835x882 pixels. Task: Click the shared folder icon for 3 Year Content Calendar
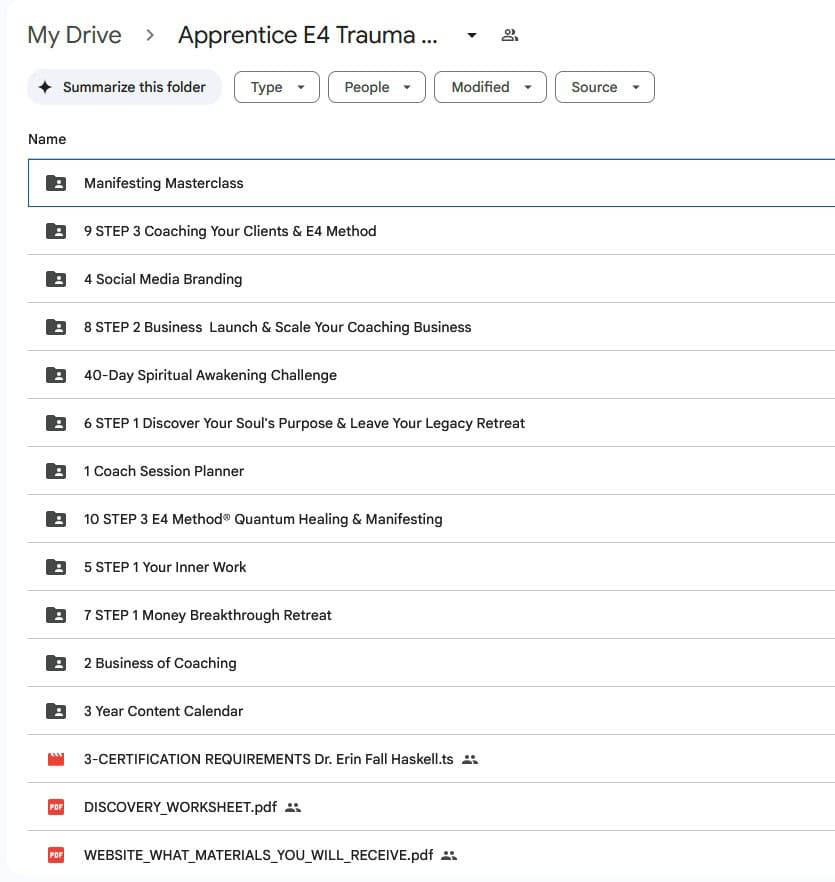(x=56, y=711)
